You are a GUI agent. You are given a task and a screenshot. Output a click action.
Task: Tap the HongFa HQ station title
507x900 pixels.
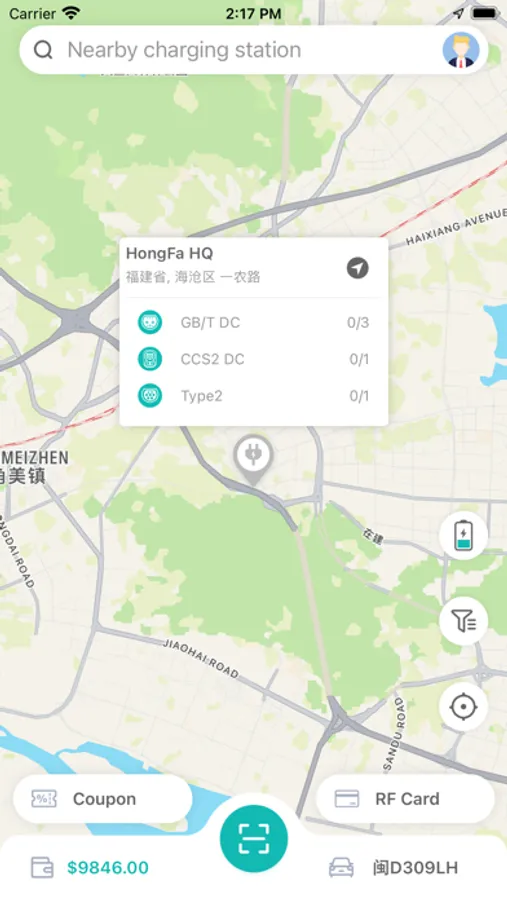click(169, 253)
